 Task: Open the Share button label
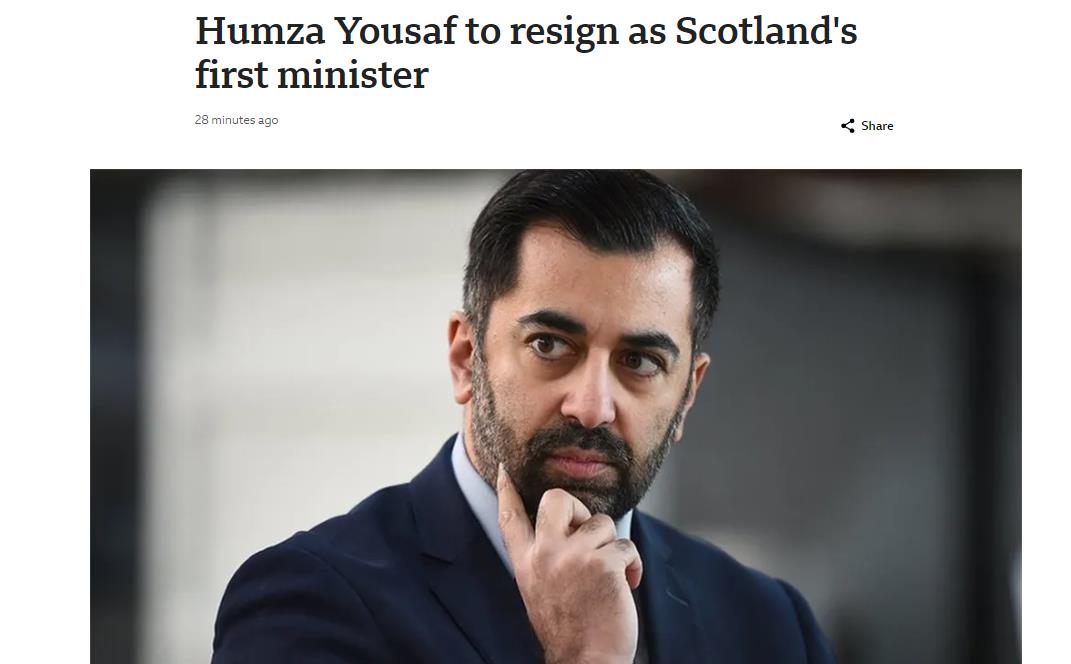tap(877, 126)
